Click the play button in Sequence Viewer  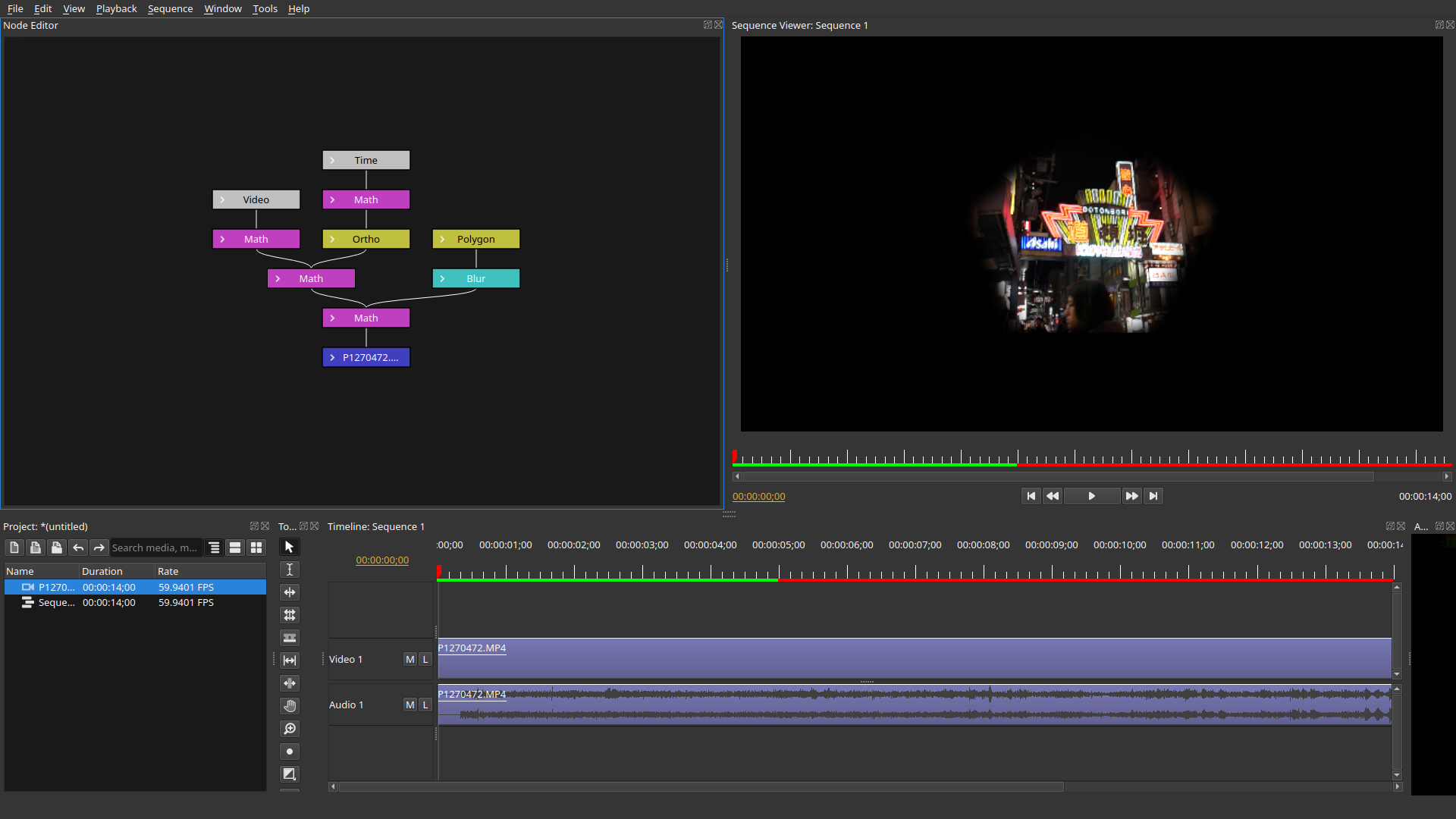click(x=1091, y=495)
